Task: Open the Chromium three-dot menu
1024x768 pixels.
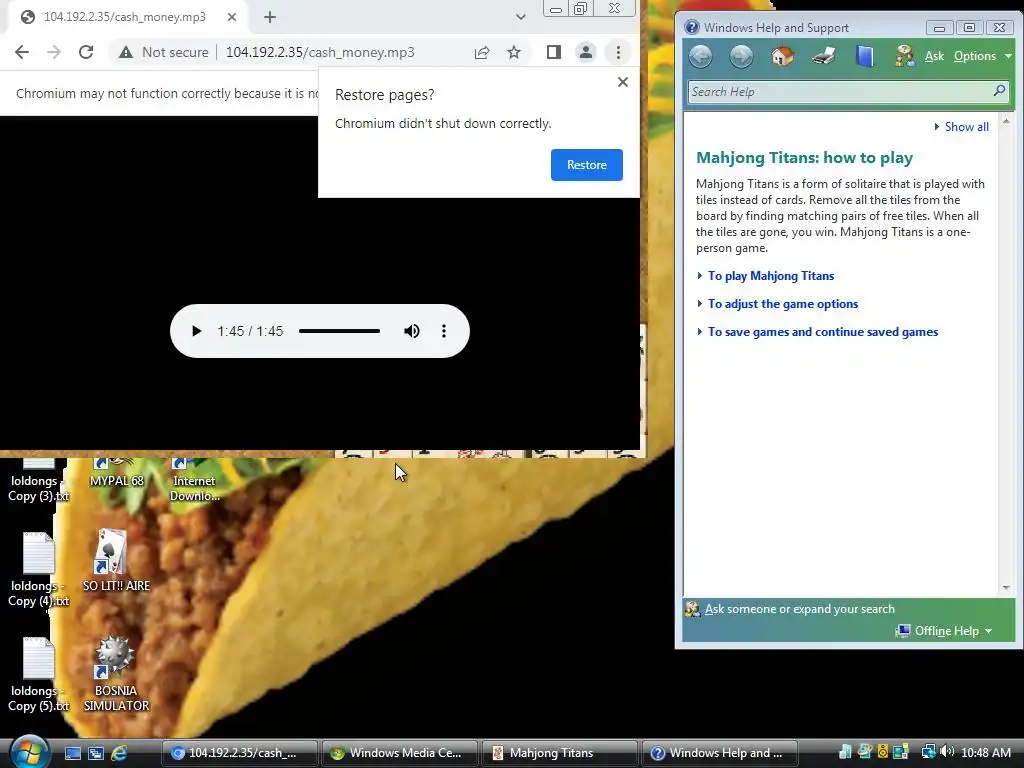Action: click(618, 52)
